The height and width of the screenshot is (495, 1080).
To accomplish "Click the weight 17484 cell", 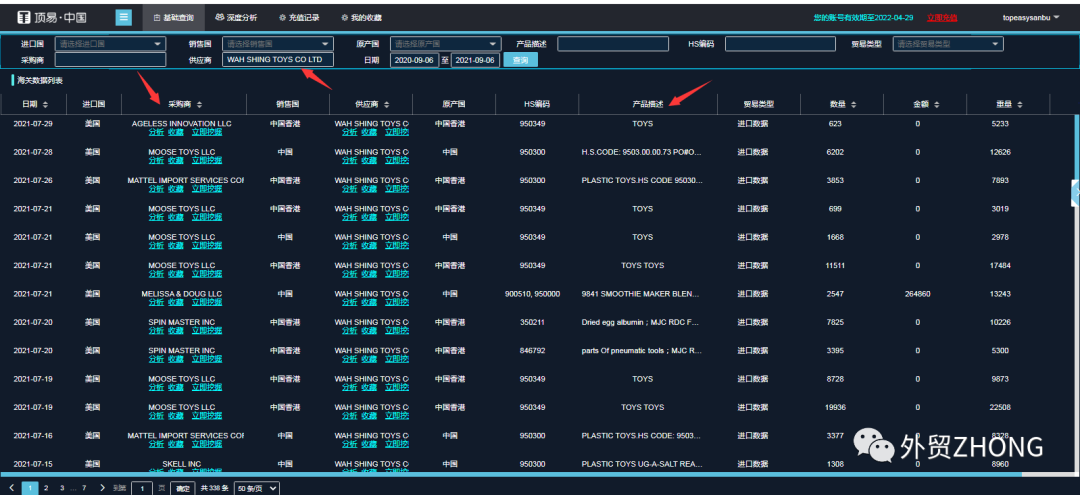I will coord(1000,266).
